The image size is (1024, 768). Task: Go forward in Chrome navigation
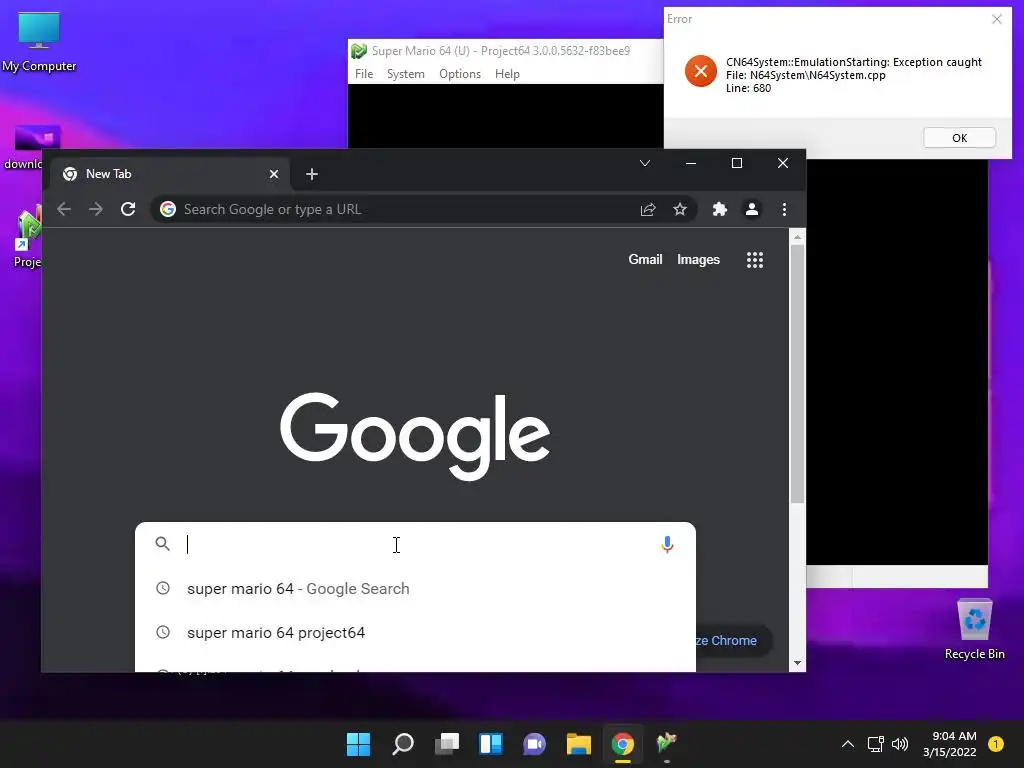[x=96, y=209]
